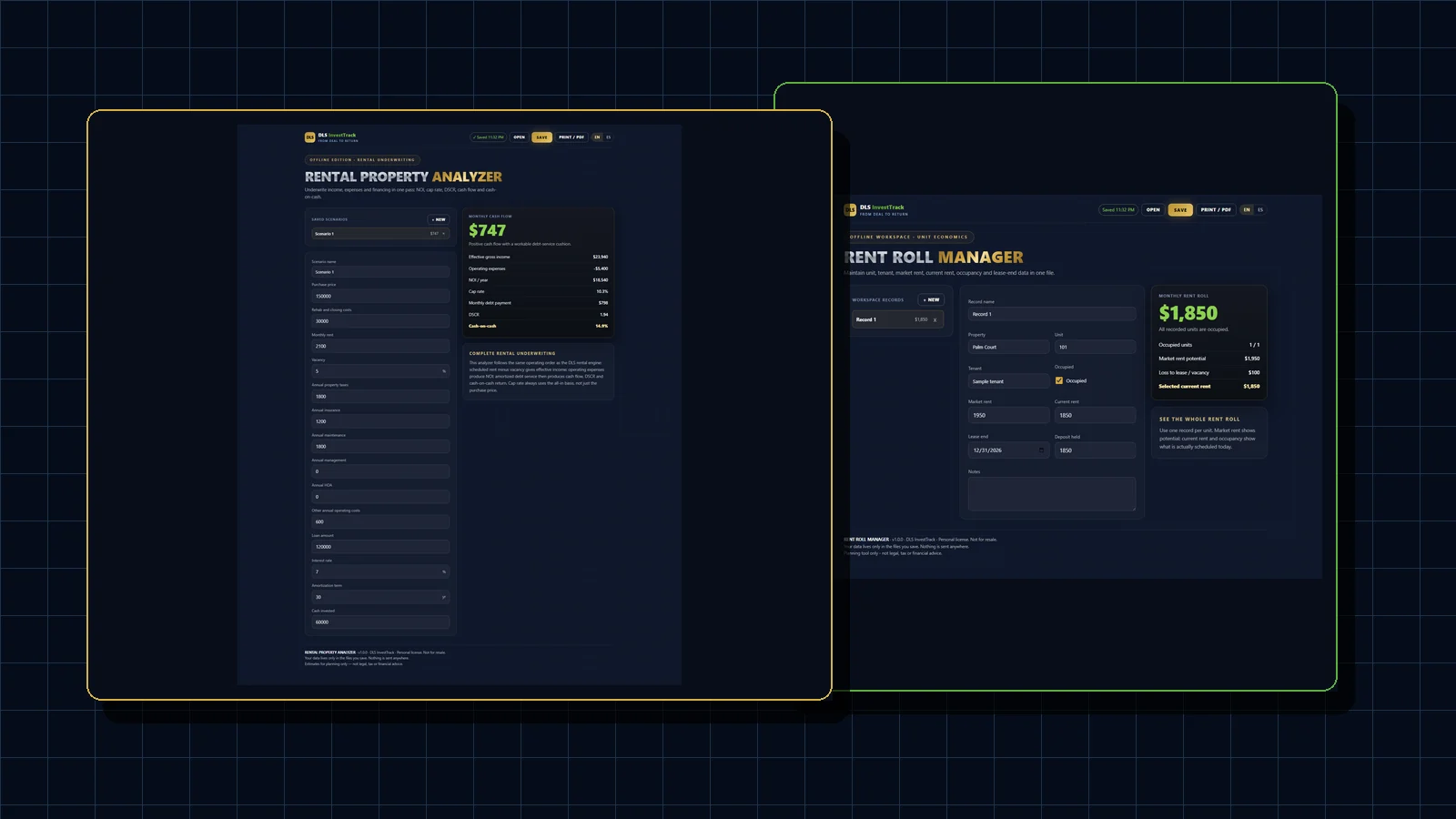Image resolution: width=1456 pixels, height=819 pixels.
Task: Click the Monthly rent field showing 2100
Action: [380, 346]
